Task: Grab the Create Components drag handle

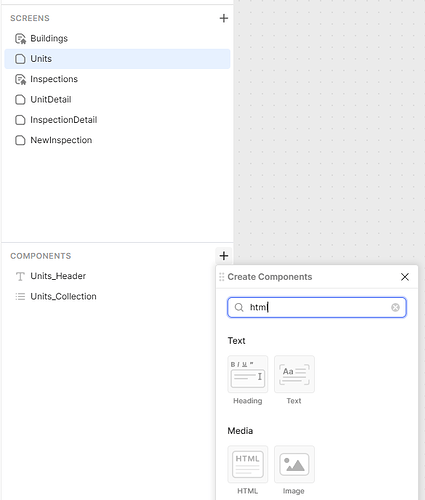Action: point(222,277)
